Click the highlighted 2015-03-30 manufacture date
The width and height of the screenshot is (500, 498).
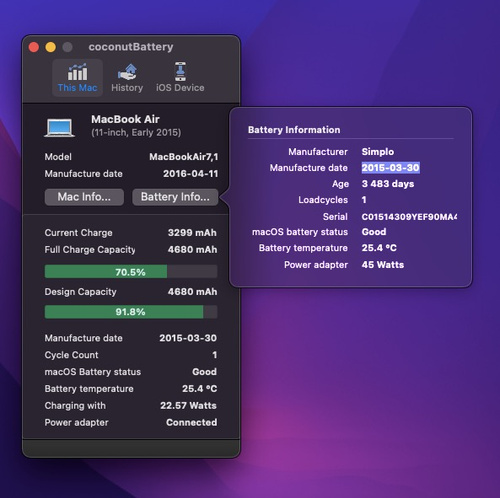(x=391, y=168)
